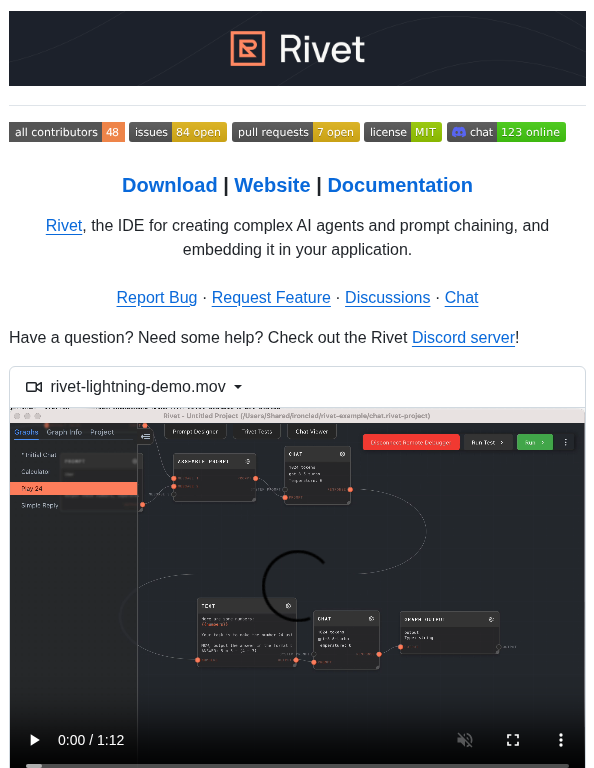Click the license MIT badge
The image size is (594, 768).
403,132
